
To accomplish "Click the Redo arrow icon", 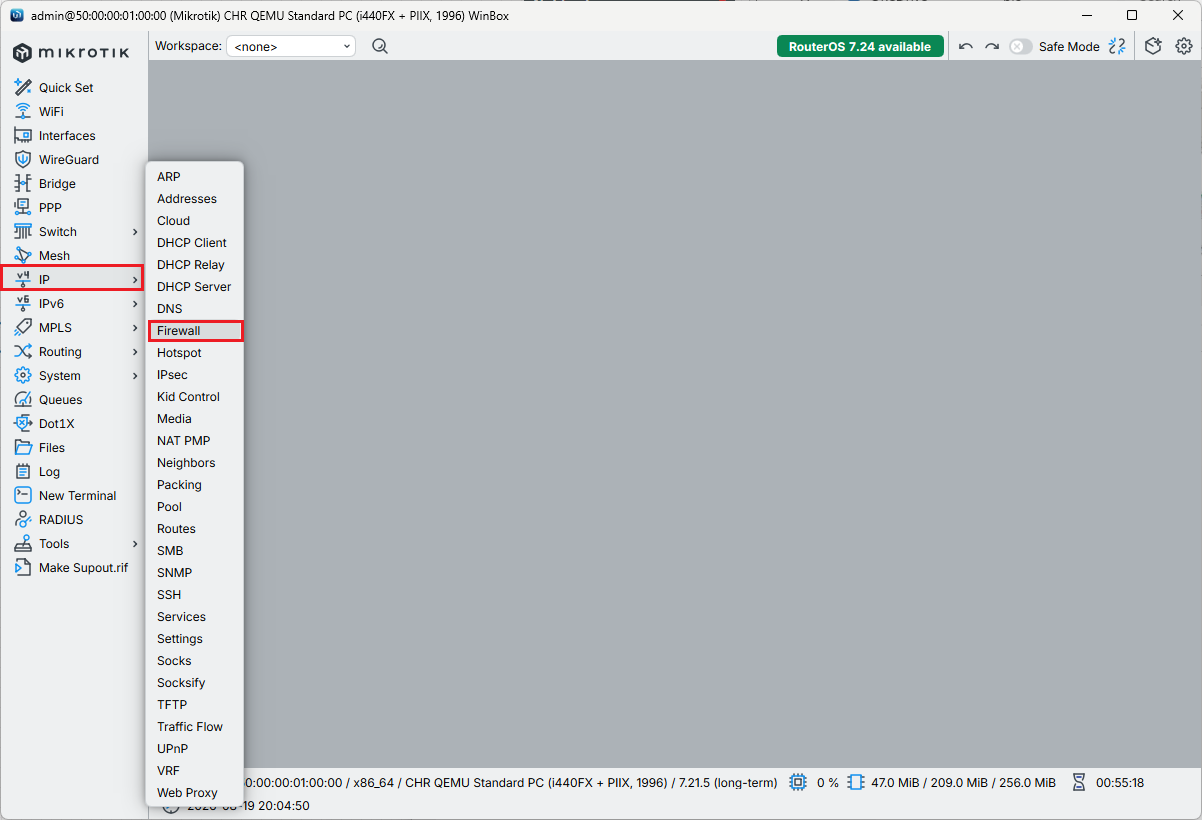I will [992, 46].
